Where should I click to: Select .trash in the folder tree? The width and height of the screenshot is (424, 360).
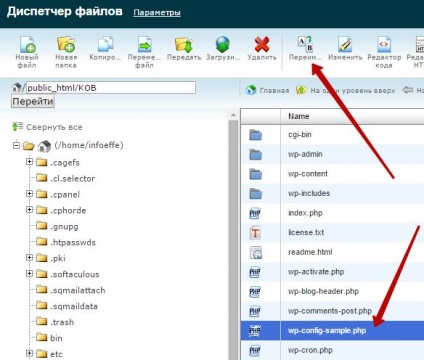point(62,322)
